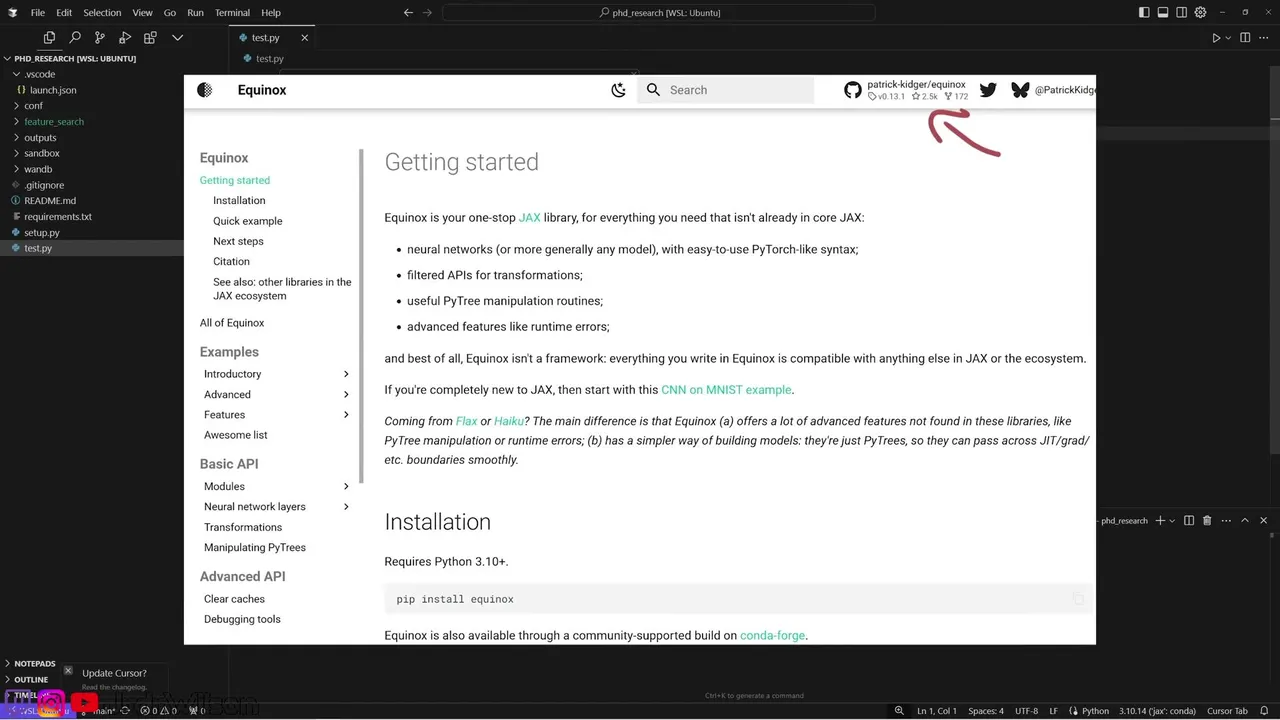Click the notifications bell in status bar
The width and height of the screenshot is (1280, 720).
(1265, 711)
